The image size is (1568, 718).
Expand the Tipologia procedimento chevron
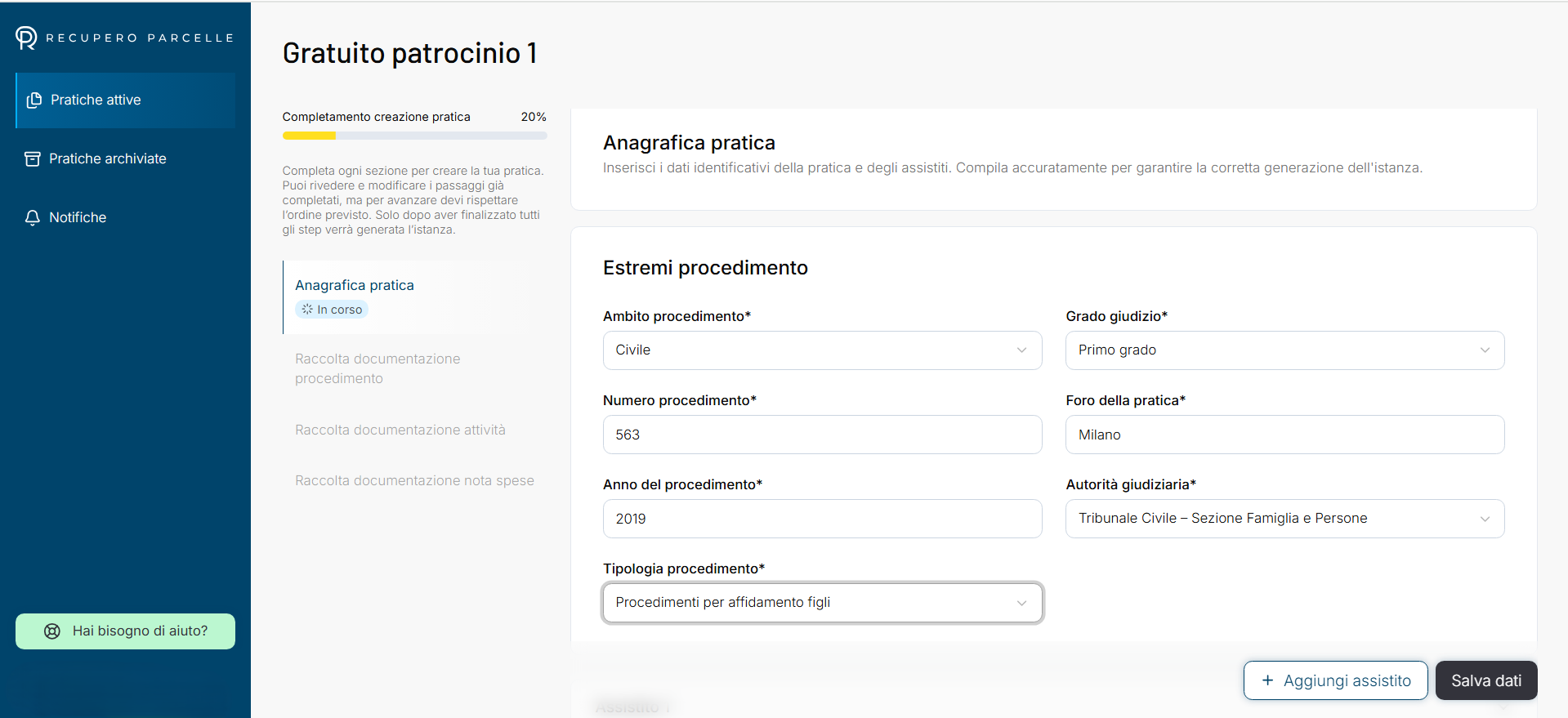[x=1021, y=603]
